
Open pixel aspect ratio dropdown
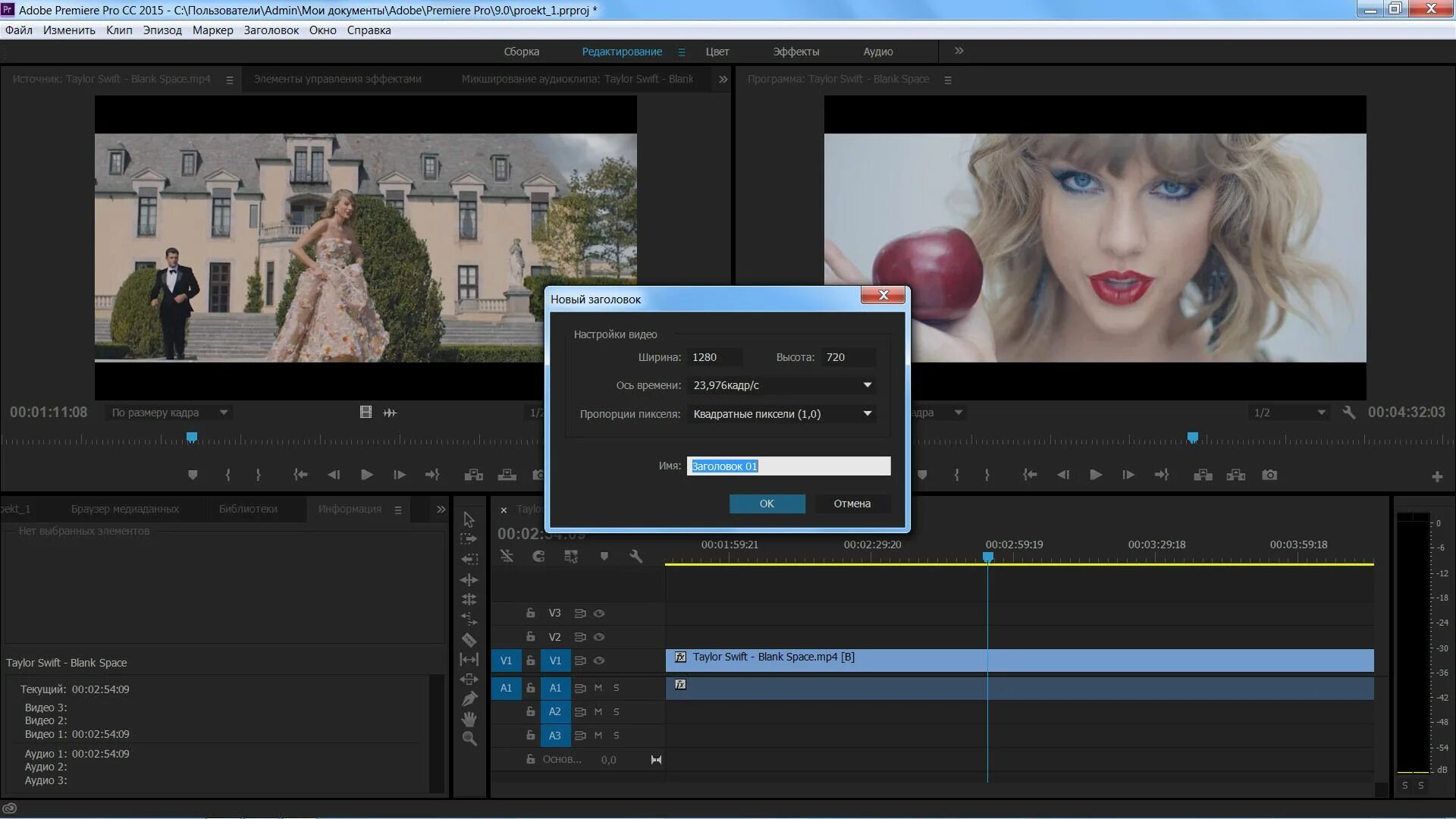point(782,414)
